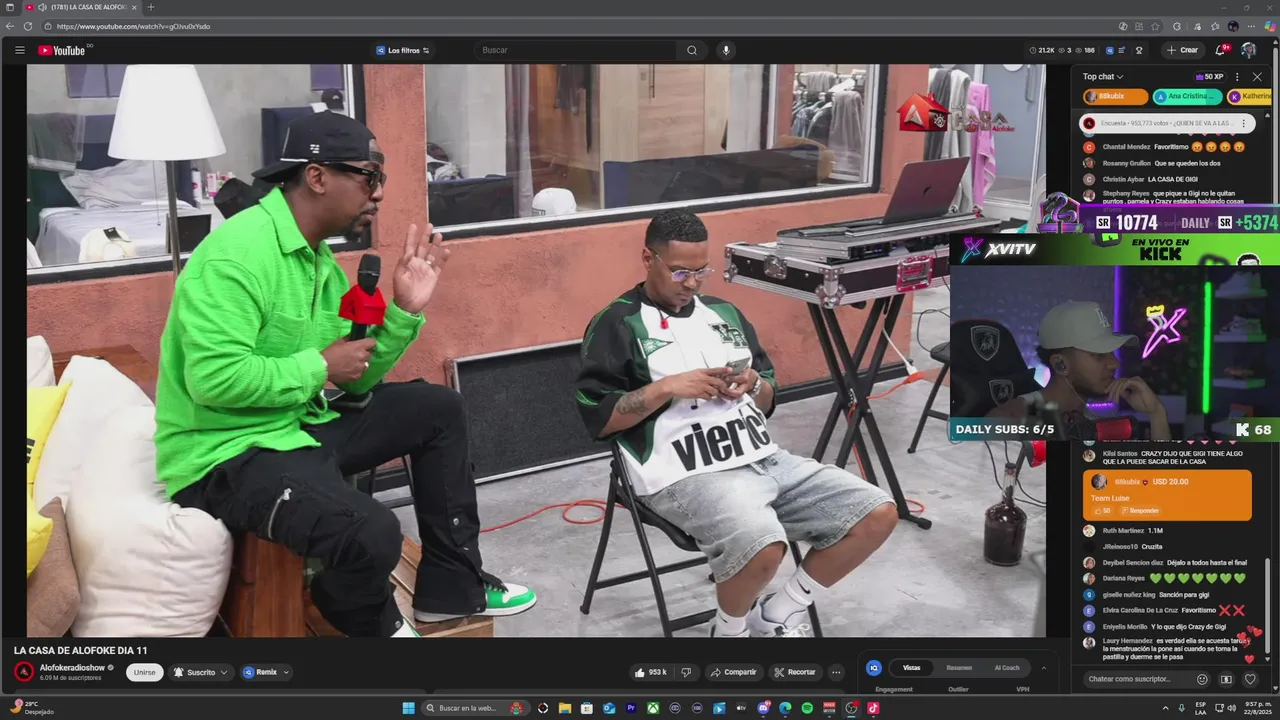Reload the browser page
Image resolution: width=1280 pixels, height=720 pixels.
pos(27,26)
